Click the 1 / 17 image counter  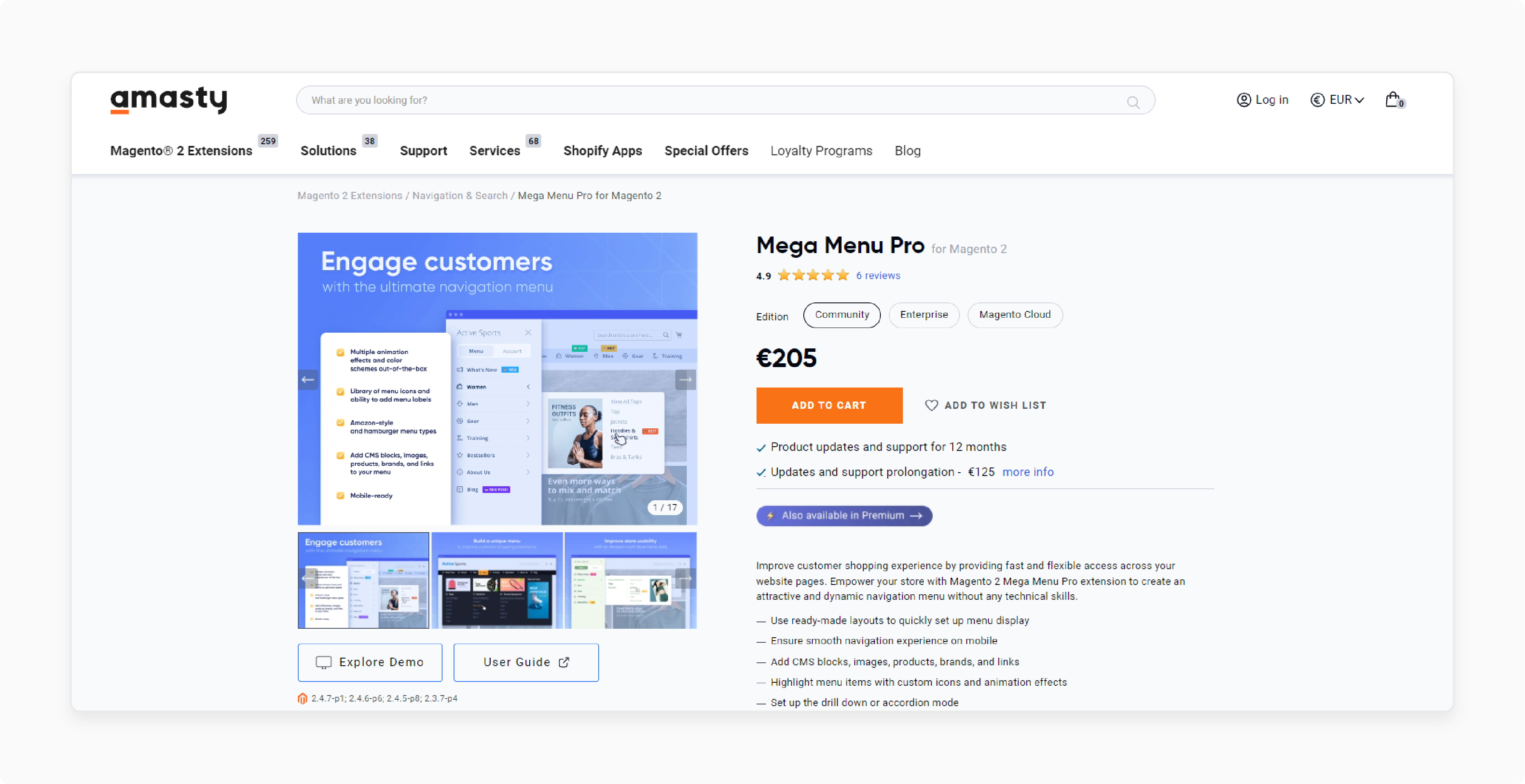665,507
